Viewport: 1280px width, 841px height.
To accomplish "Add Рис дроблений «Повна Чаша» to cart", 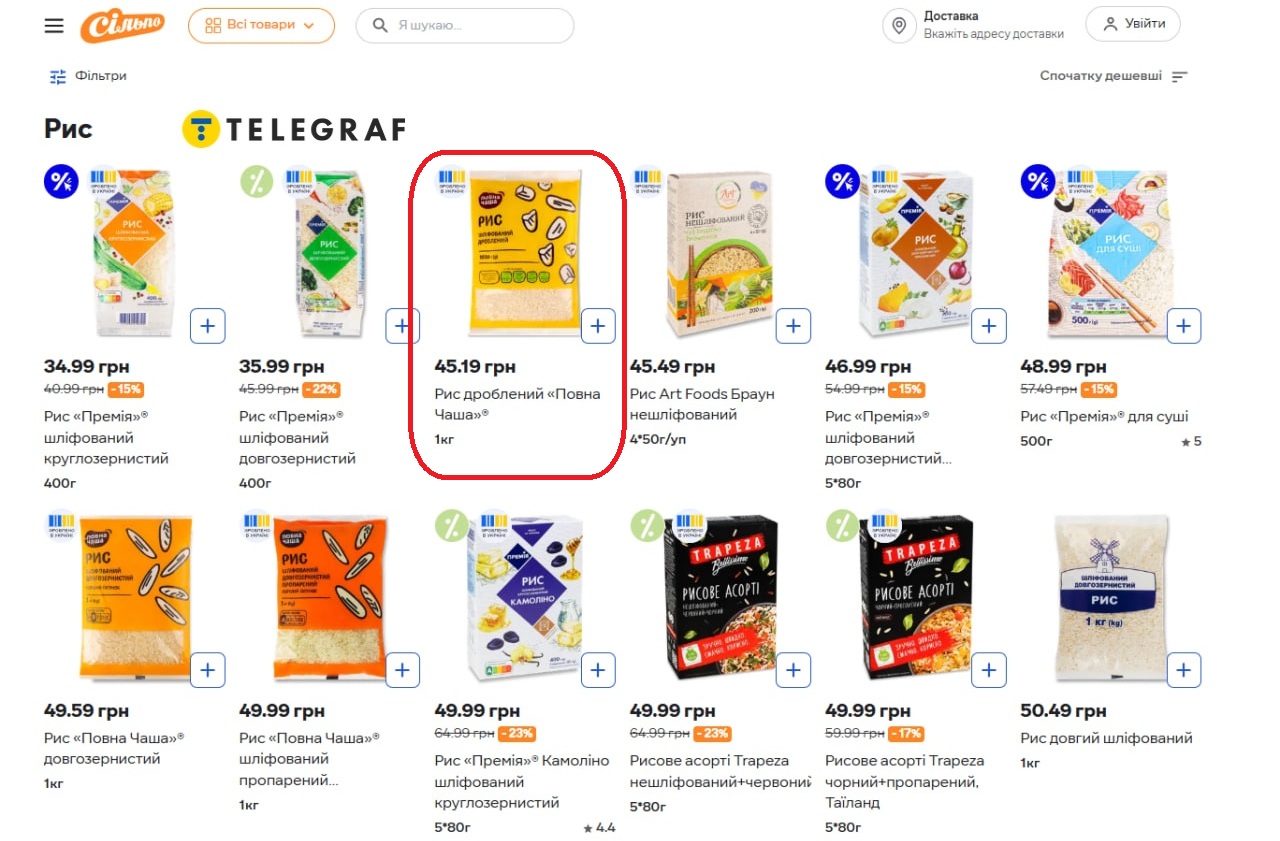I will (598, 326).
